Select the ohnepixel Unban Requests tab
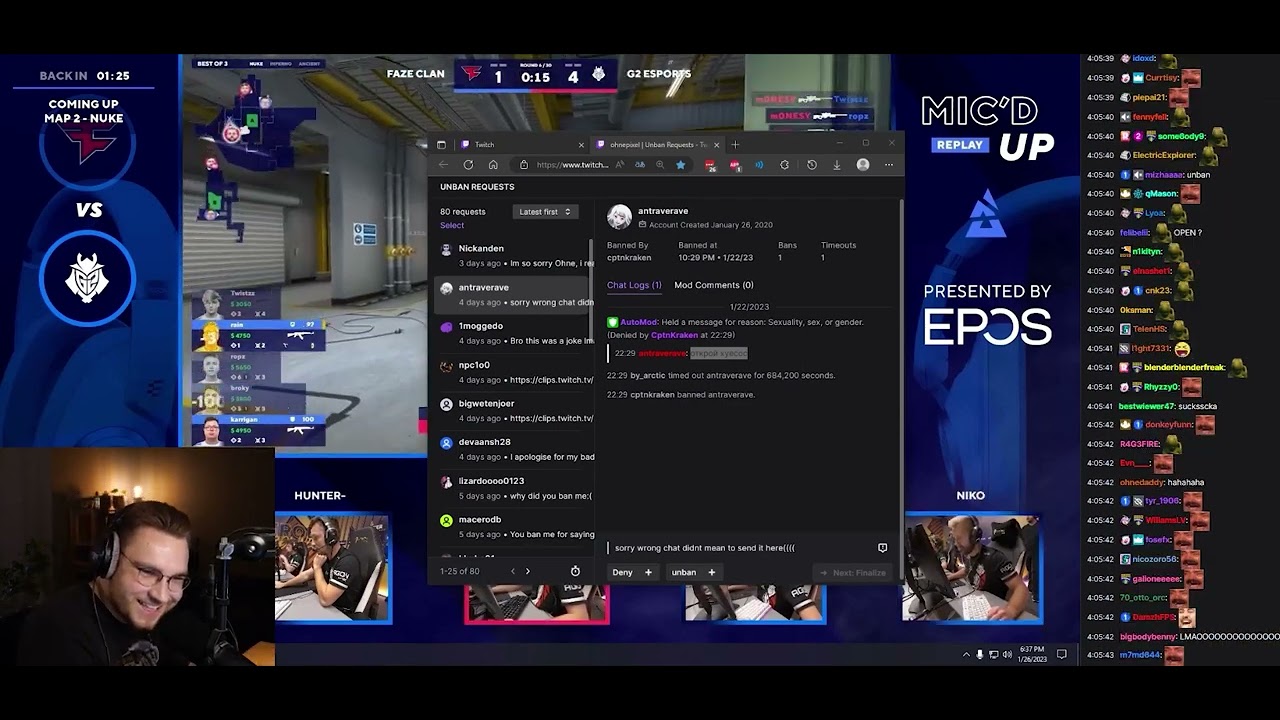1280x720 pixels. 657,145
